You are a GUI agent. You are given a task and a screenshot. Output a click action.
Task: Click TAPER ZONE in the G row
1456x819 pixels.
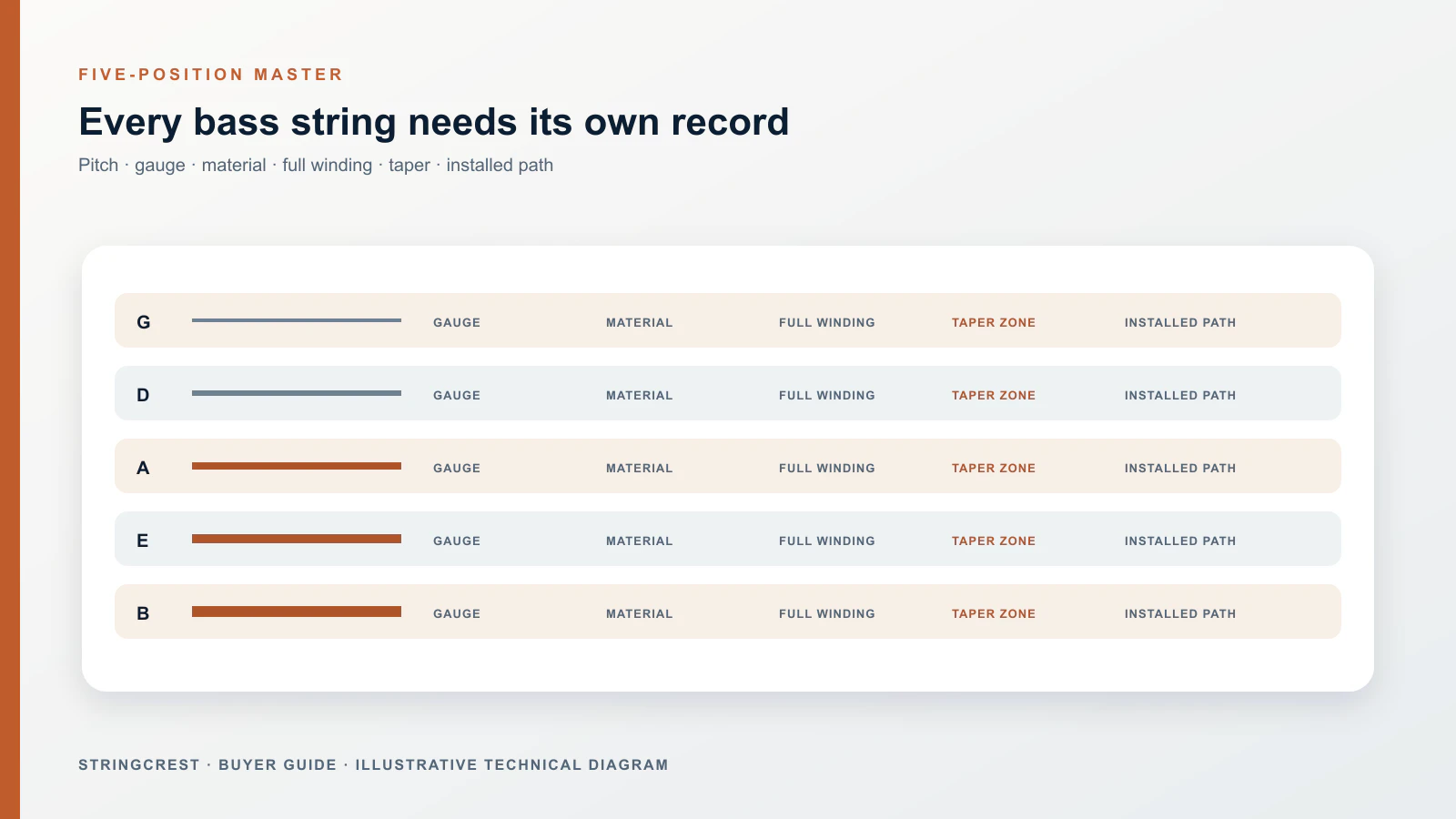[x=994, y=323]
